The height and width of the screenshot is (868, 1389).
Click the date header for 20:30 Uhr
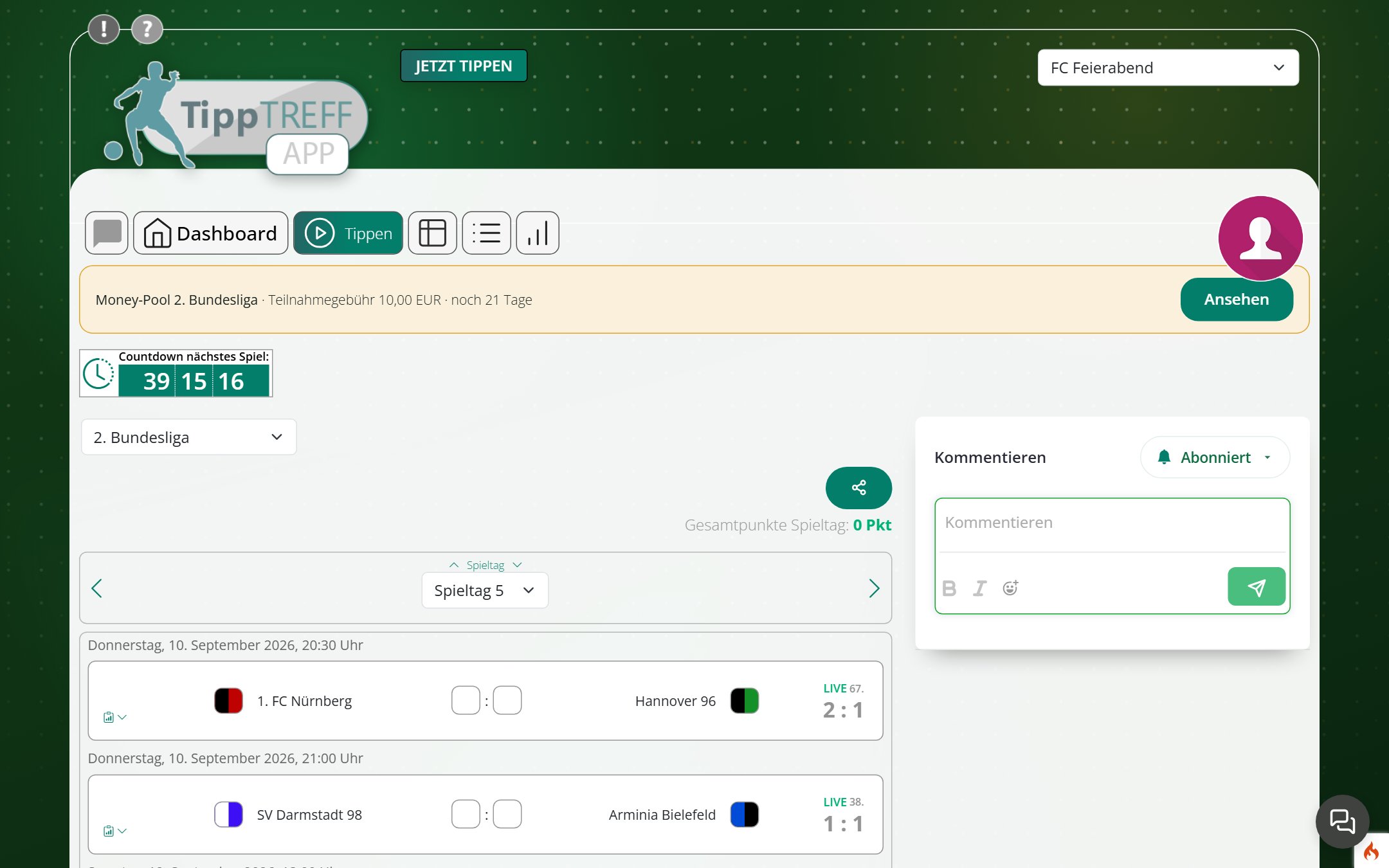tap(225, 646)
